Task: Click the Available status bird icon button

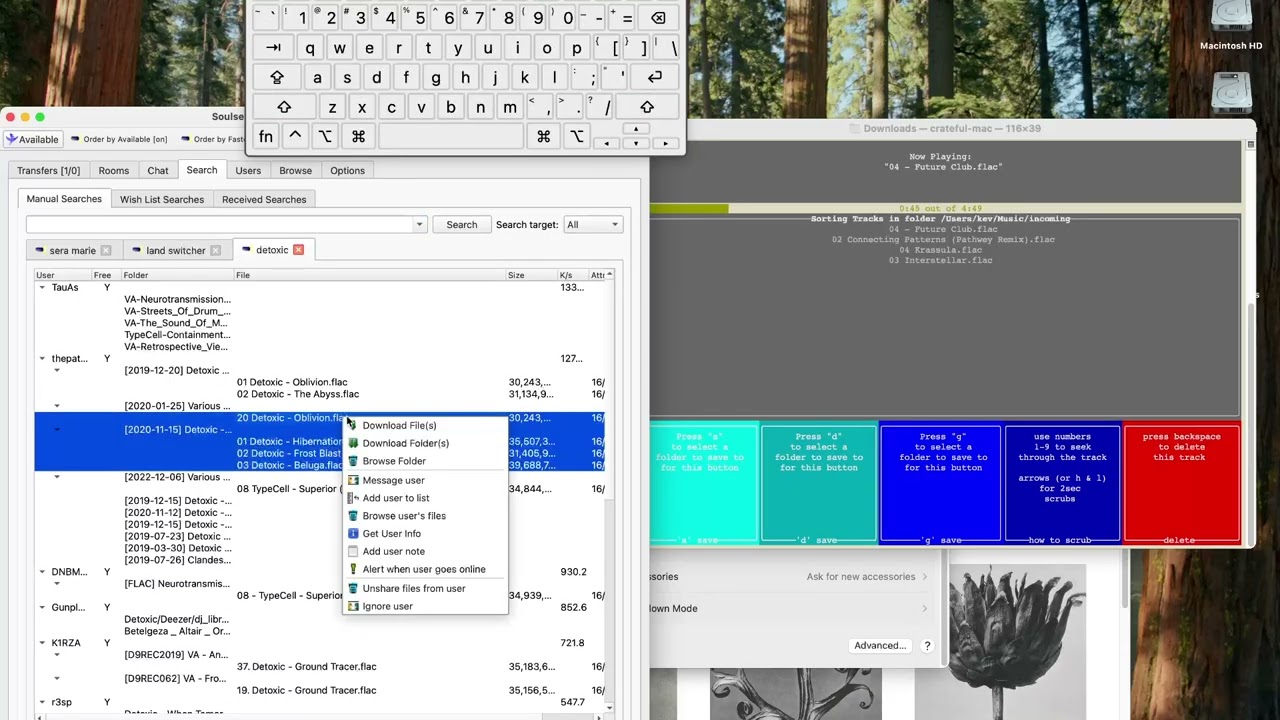Action: [x=32, y=139]
